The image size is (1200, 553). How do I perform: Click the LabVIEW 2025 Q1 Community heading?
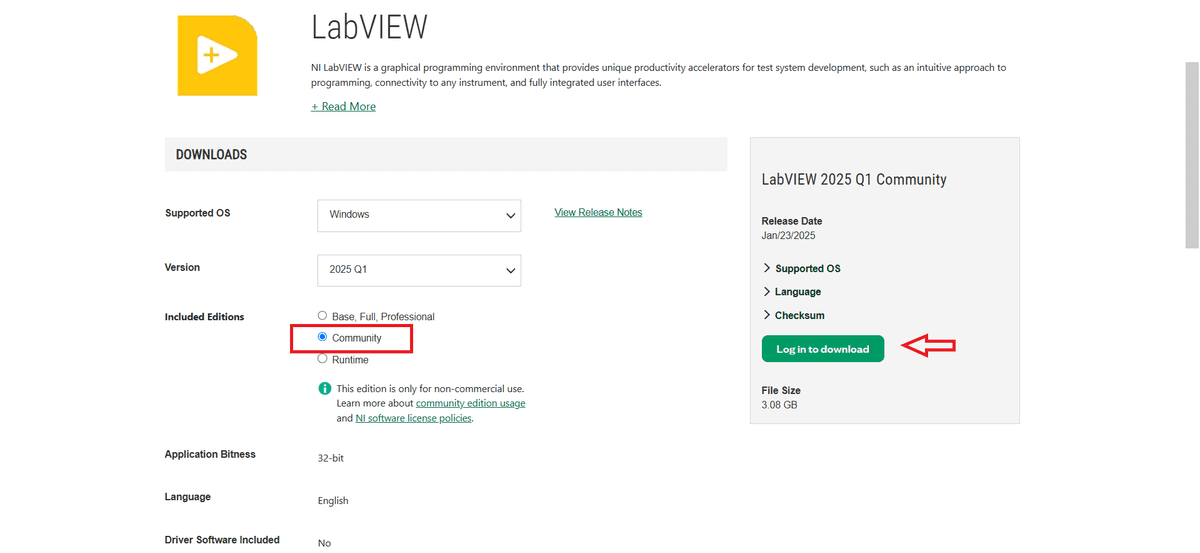853,180
